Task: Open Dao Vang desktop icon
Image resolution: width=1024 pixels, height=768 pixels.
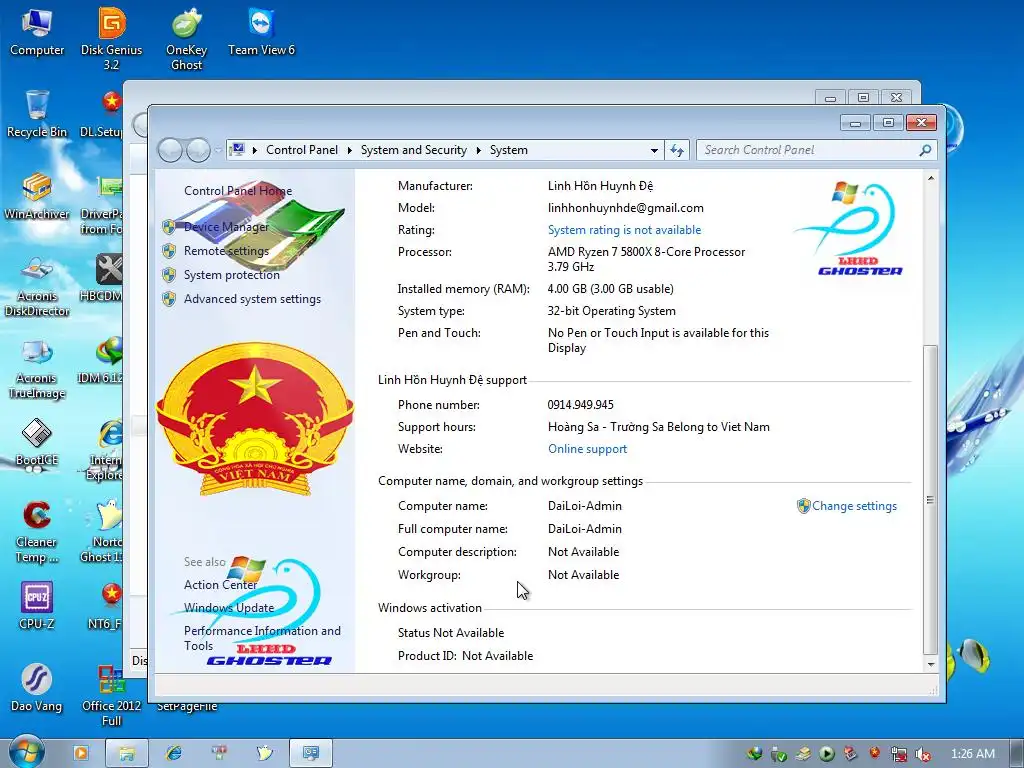Action: pos(37,688)
